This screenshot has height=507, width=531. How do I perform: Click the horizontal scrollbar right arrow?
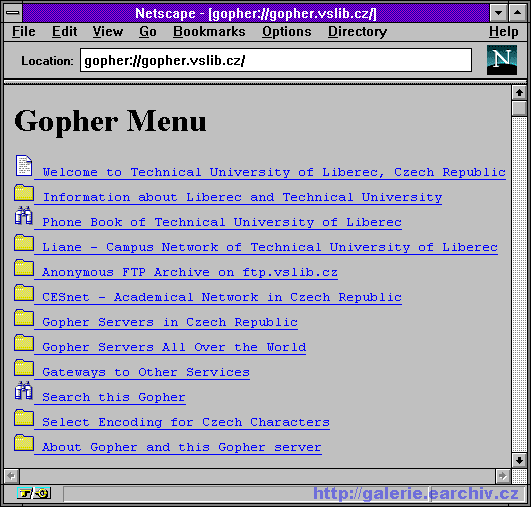pos(503,476)
